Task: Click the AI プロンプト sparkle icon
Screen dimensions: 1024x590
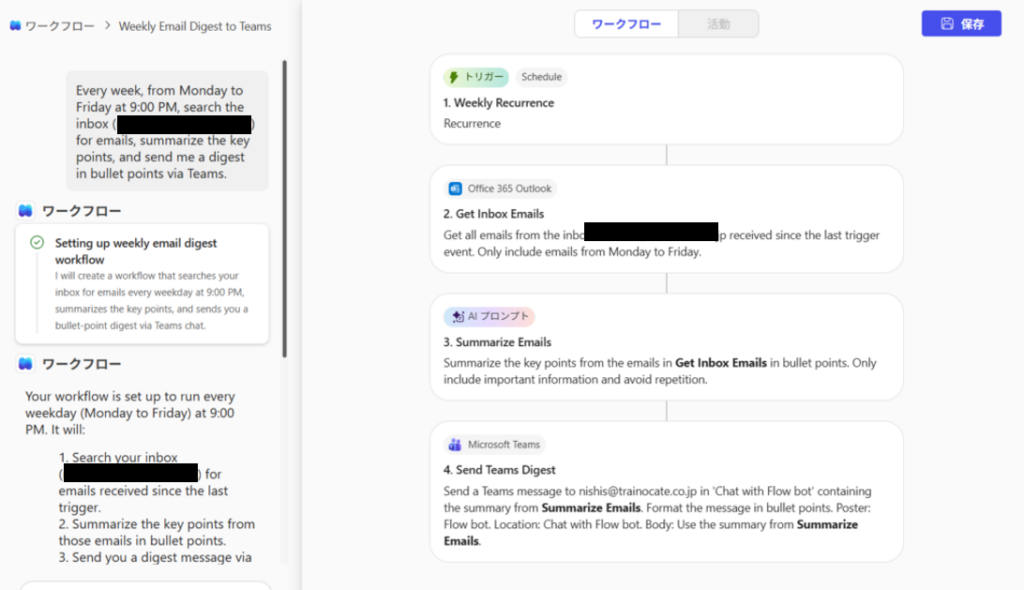Action: pyautogui.click(x=456, y=316)
